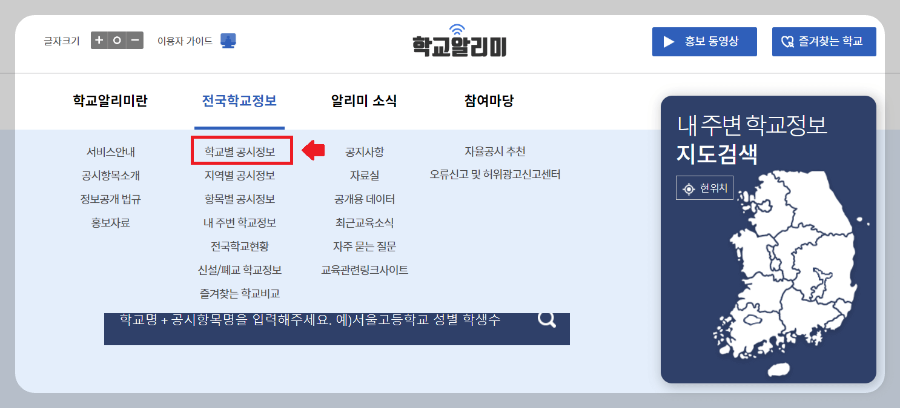Viewport: 900px width, 408px height.
Task: Select 공시항목소개 submenu item
Action: 111,175
